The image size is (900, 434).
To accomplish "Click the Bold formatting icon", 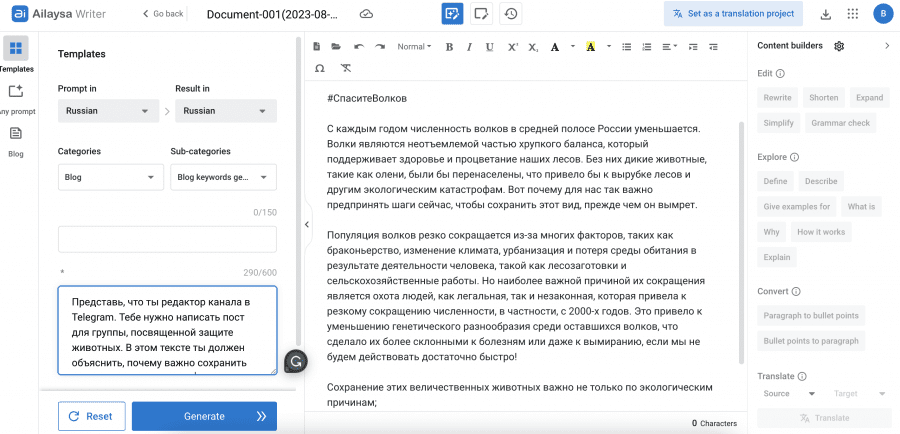I will (x=449, y=47).
